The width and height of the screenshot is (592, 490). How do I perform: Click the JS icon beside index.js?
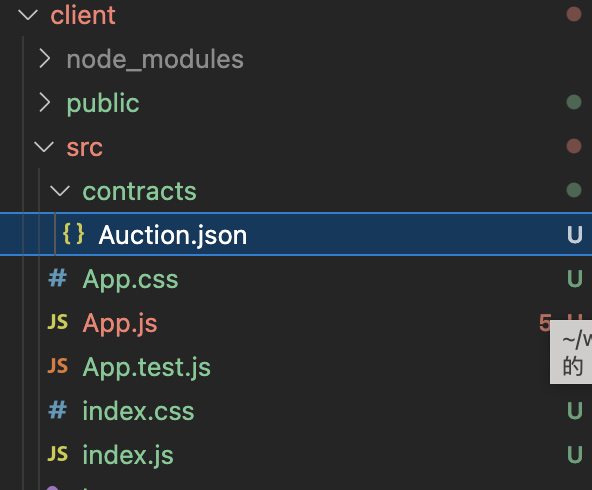(x=58, y=454)
